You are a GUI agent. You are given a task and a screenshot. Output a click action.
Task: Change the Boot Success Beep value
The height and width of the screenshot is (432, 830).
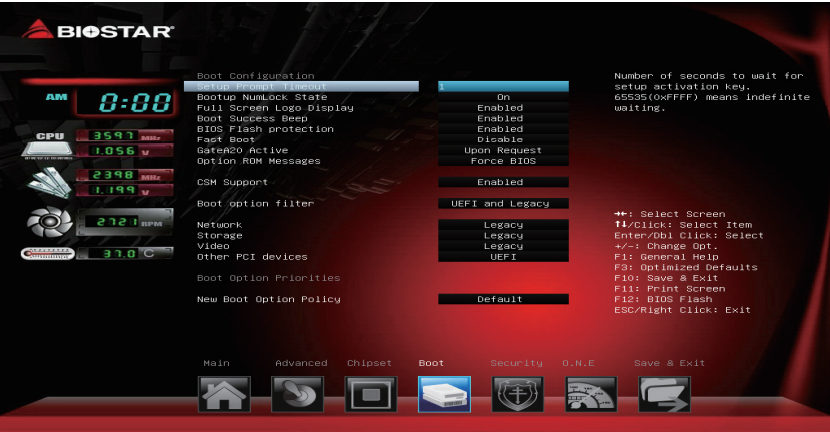(503, 118)
